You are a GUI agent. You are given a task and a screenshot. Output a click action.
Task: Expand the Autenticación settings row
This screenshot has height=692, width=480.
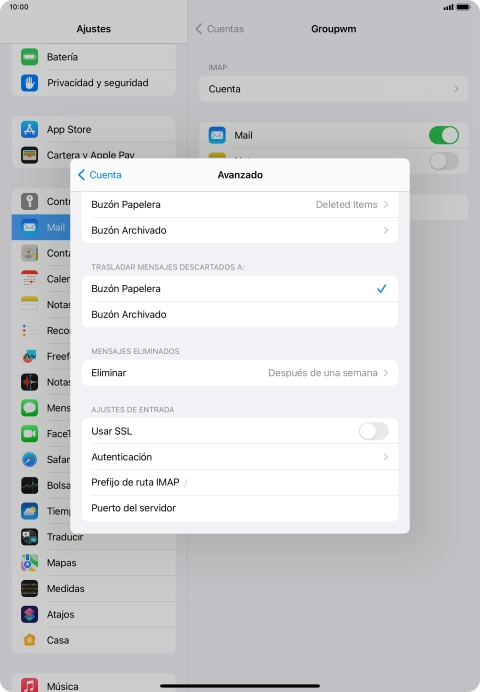pos(240,457)
